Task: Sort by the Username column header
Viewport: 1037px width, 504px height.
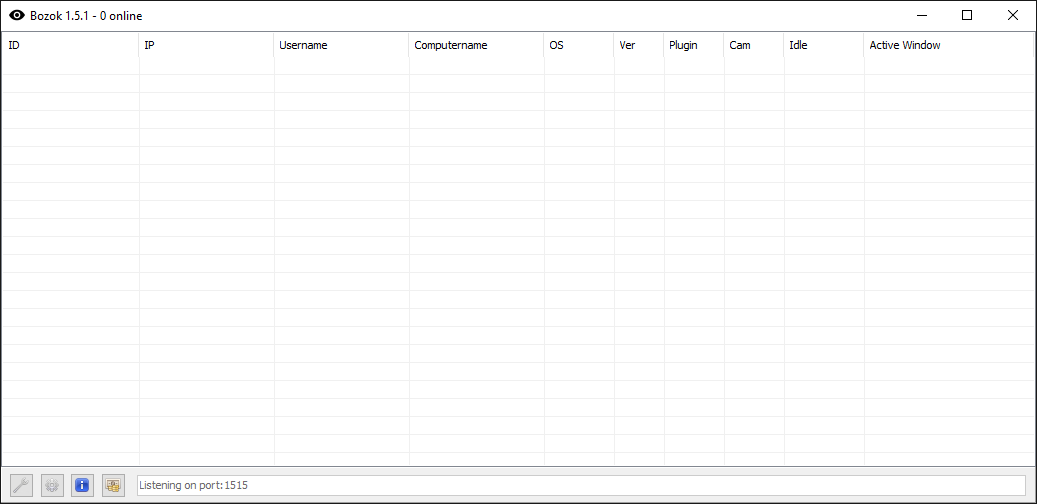Action: click(x=341, y=45)
